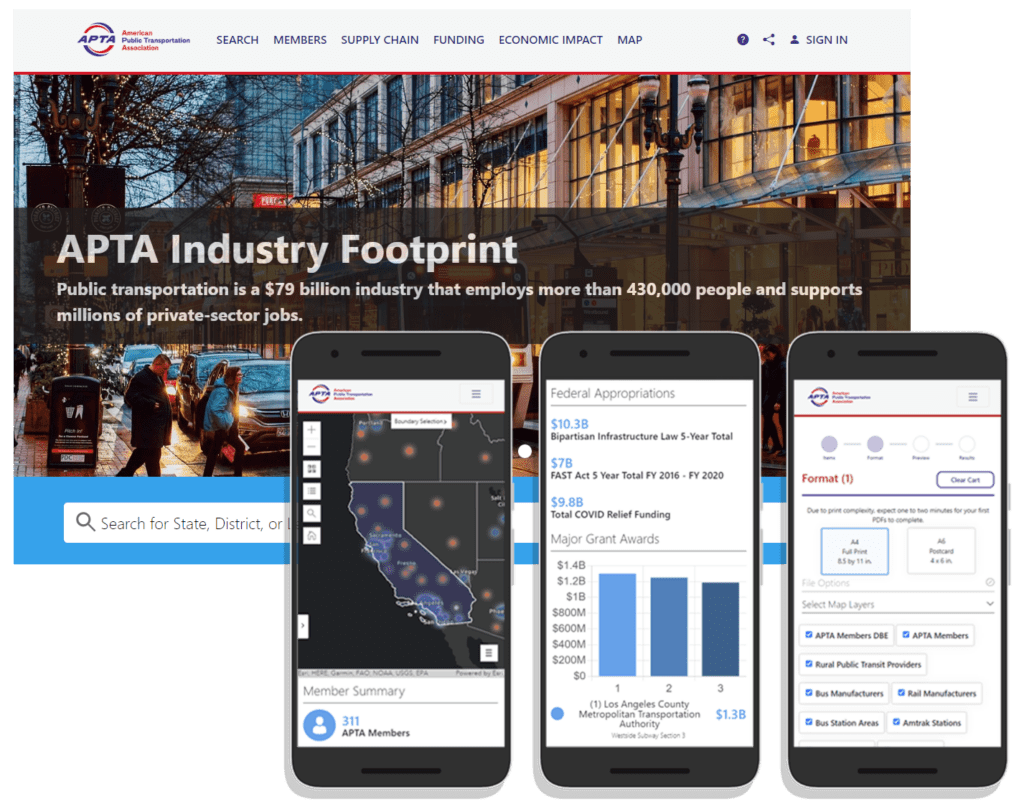Click the map search magnifier icon
Viewport: 1024px width, 802px height.
pyautogui.click(x=311, y=513)
